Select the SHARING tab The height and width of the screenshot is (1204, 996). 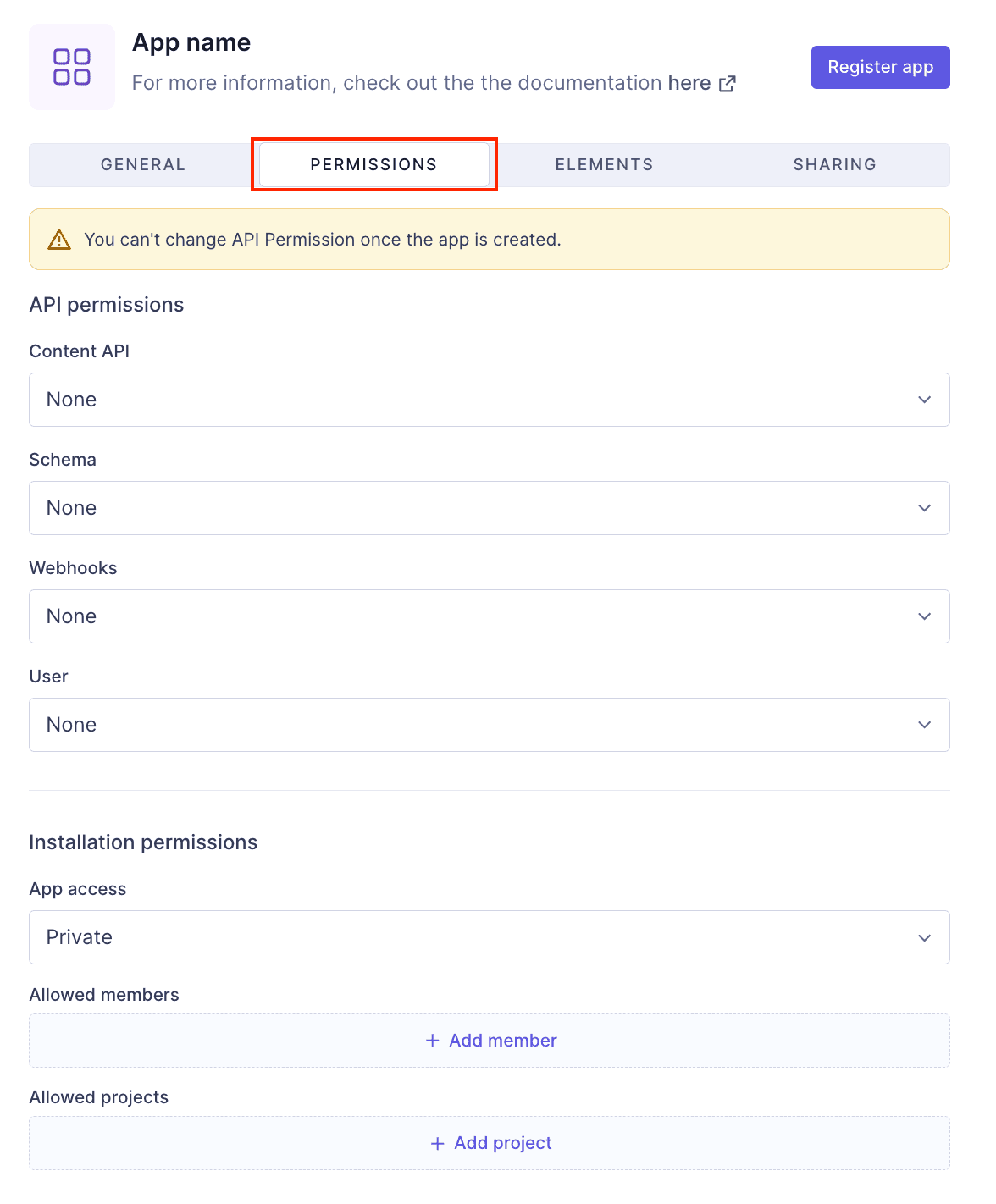(x=835, y=164)
